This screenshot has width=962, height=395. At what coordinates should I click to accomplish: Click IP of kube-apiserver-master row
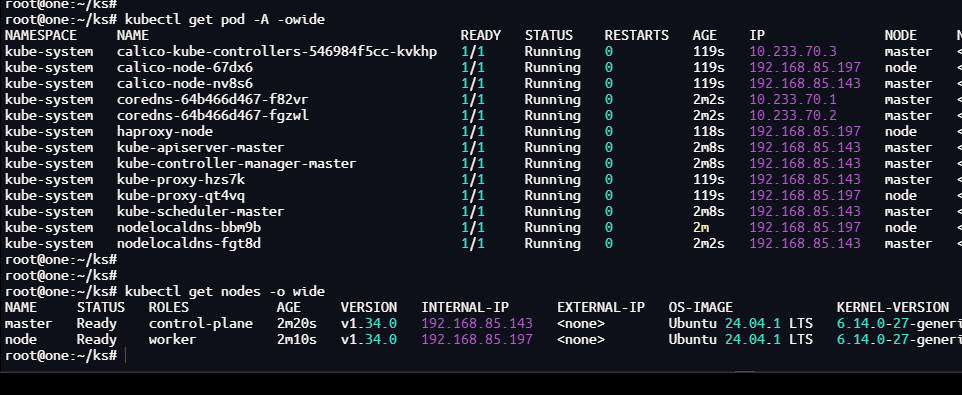point(805,148)
